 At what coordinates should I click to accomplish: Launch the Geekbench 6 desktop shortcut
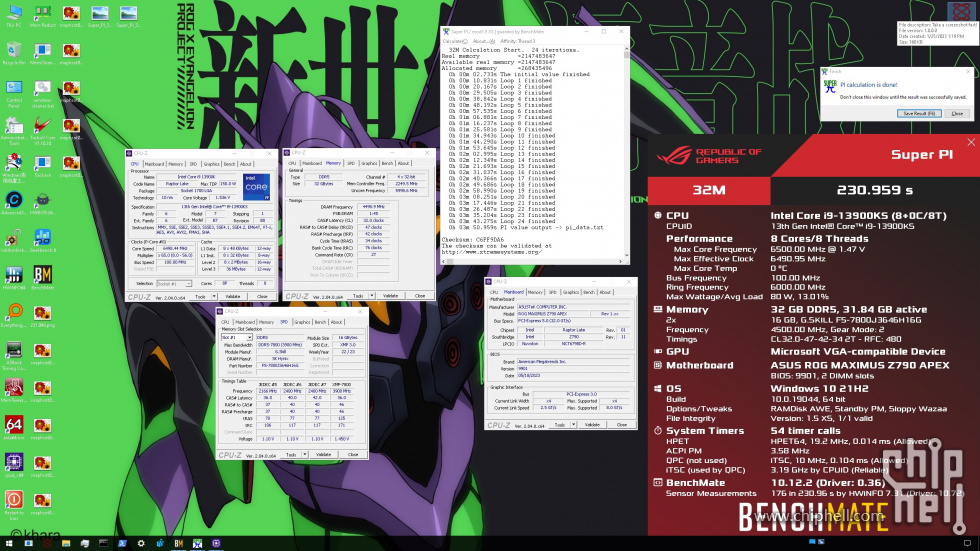click(42, 241)
